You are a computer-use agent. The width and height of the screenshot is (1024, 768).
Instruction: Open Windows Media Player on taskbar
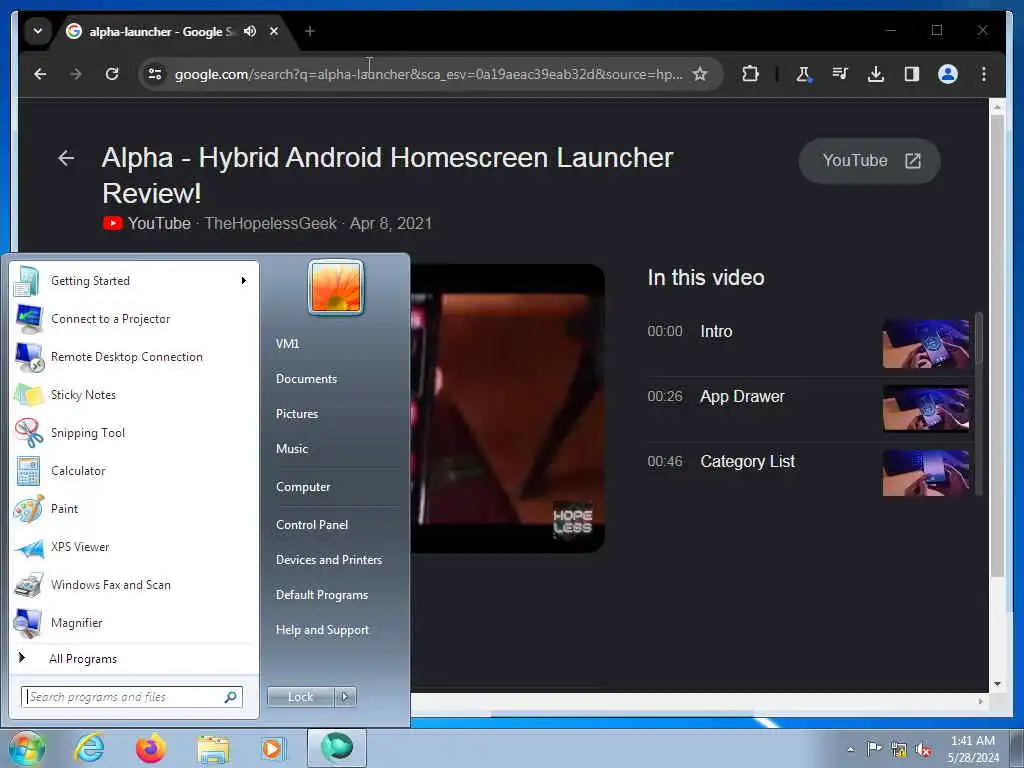point(274,748)
